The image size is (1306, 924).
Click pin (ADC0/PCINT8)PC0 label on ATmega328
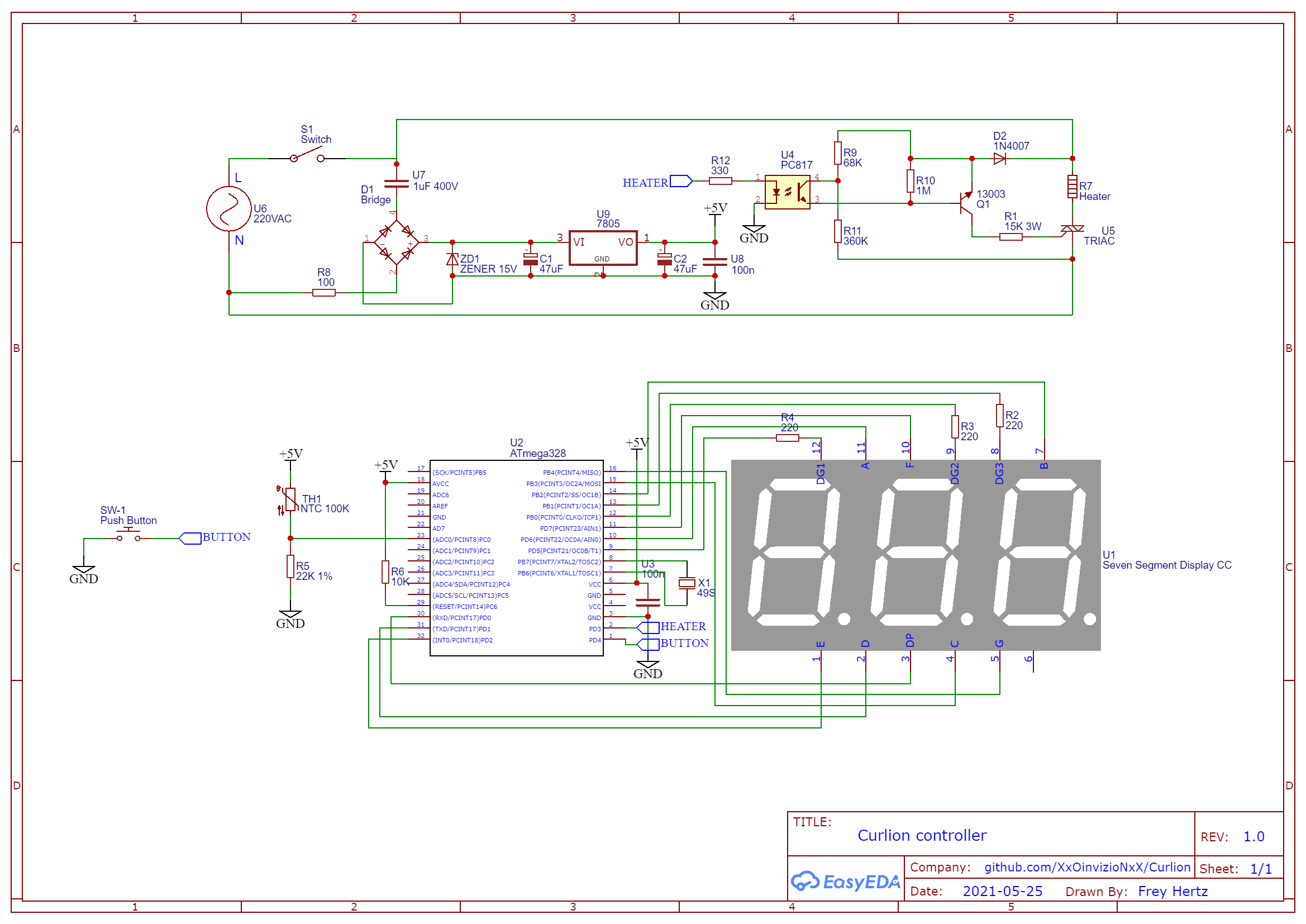tap(461, 540)
